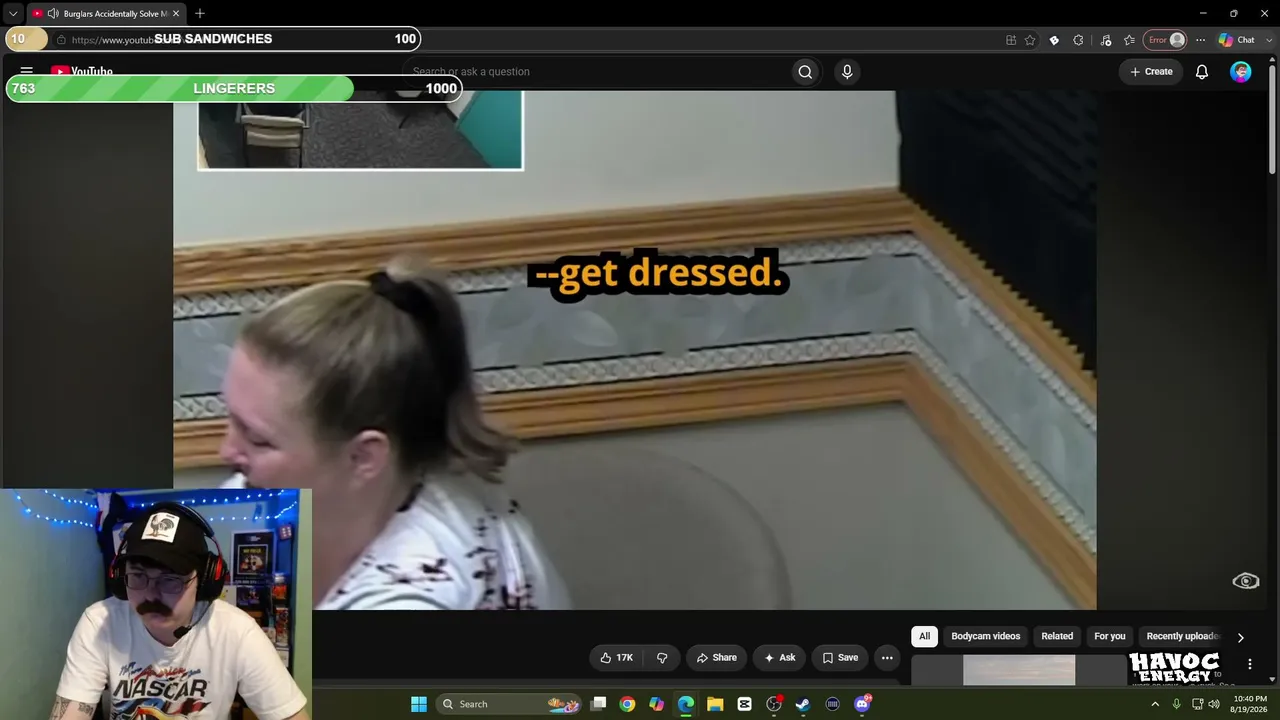Open Edge Copilot Chat
Viewport: 1280px width, 720px height.
coord(1237,40)
